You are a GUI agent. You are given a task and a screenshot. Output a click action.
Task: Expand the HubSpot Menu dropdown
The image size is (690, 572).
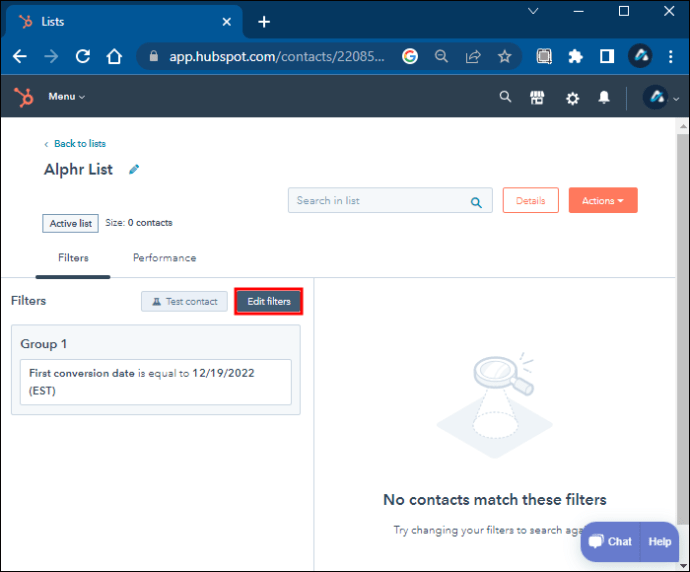pyautogui.click(x=66, y=96)
